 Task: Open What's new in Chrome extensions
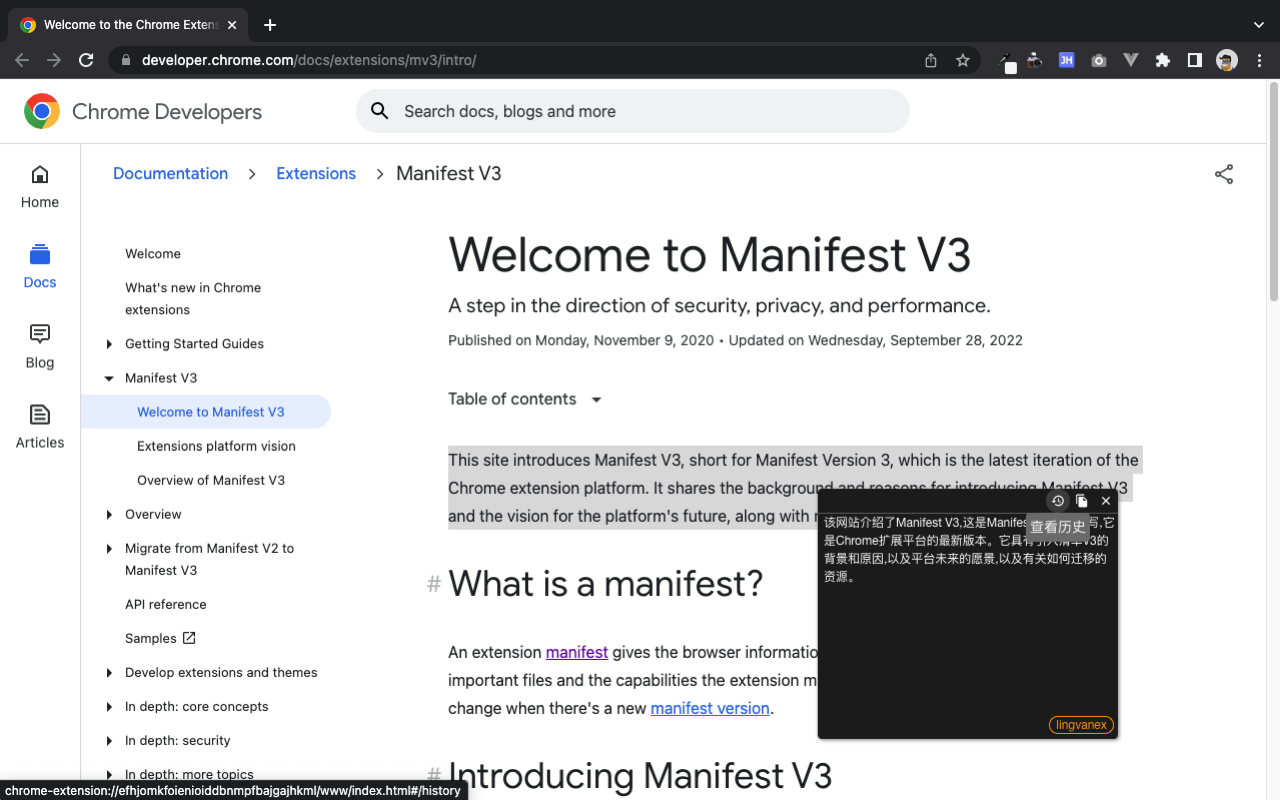click(x=193, y=299)
